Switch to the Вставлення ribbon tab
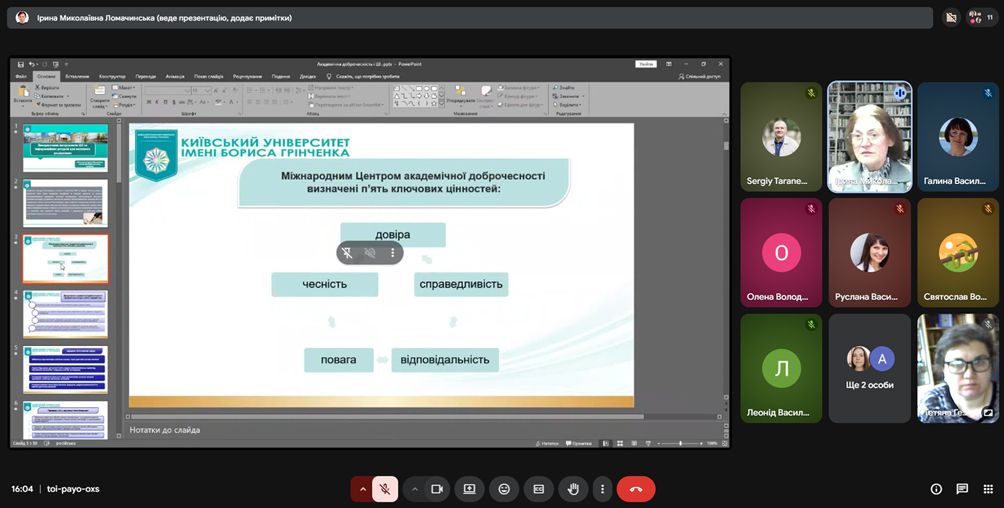Viewport: 1004px width, 508px height. [77, 76]
